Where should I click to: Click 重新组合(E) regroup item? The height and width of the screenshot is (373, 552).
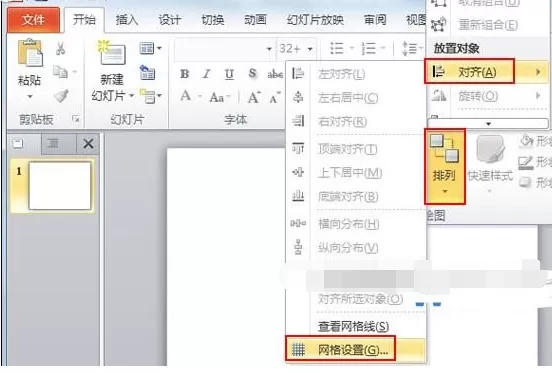487,25
